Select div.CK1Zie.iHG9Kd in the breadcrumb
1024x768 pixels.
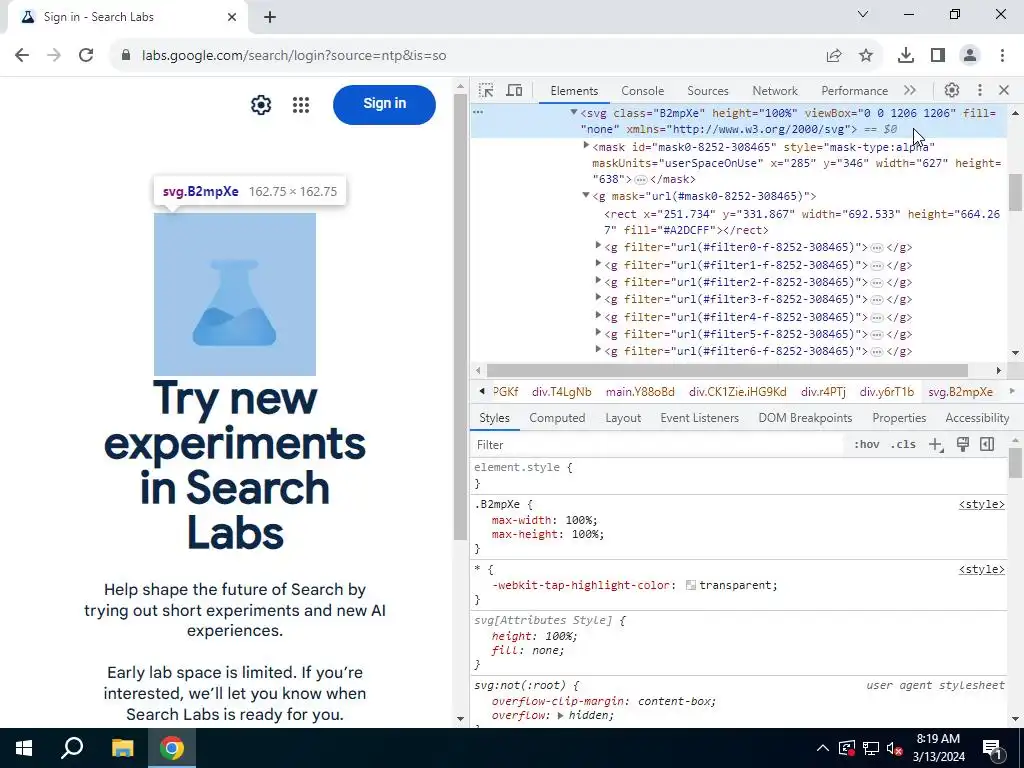[737, 392]
